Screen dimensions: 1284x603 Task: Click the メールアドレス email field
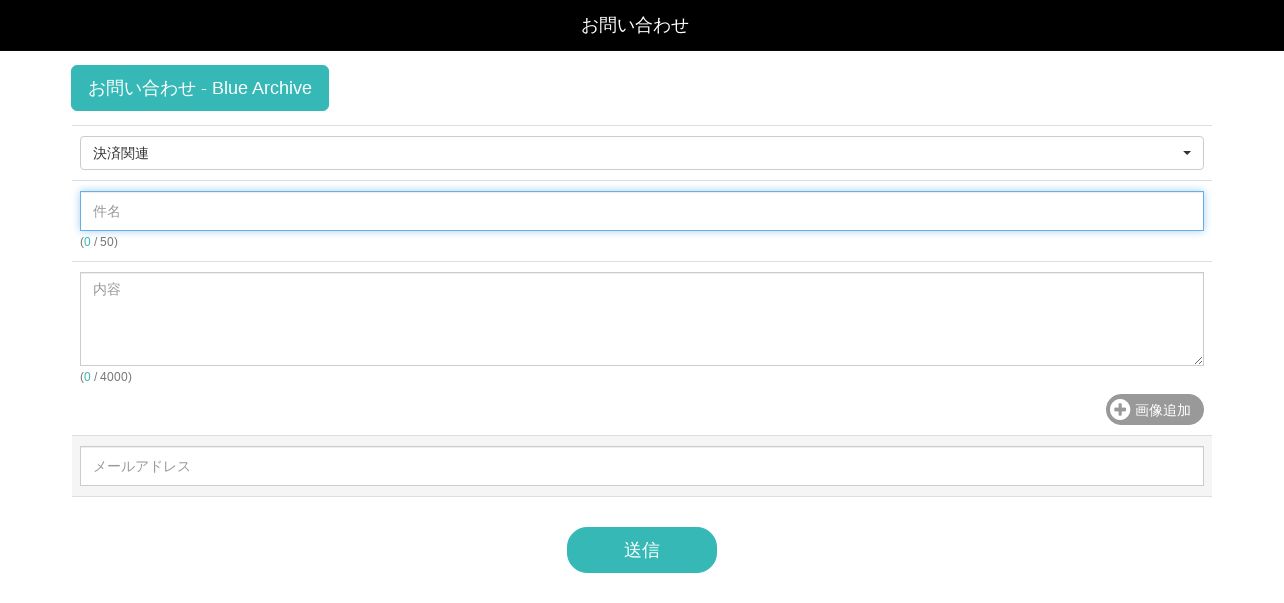pyautogui.click(x=642, y=466)
